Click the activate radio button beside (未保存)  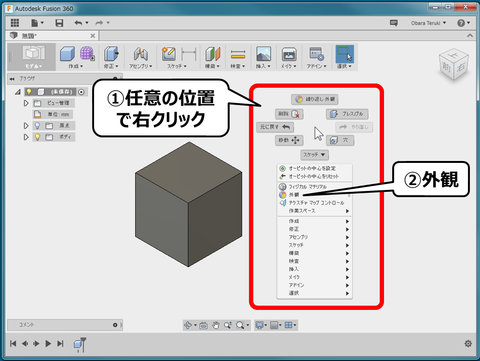click(82, 92)
